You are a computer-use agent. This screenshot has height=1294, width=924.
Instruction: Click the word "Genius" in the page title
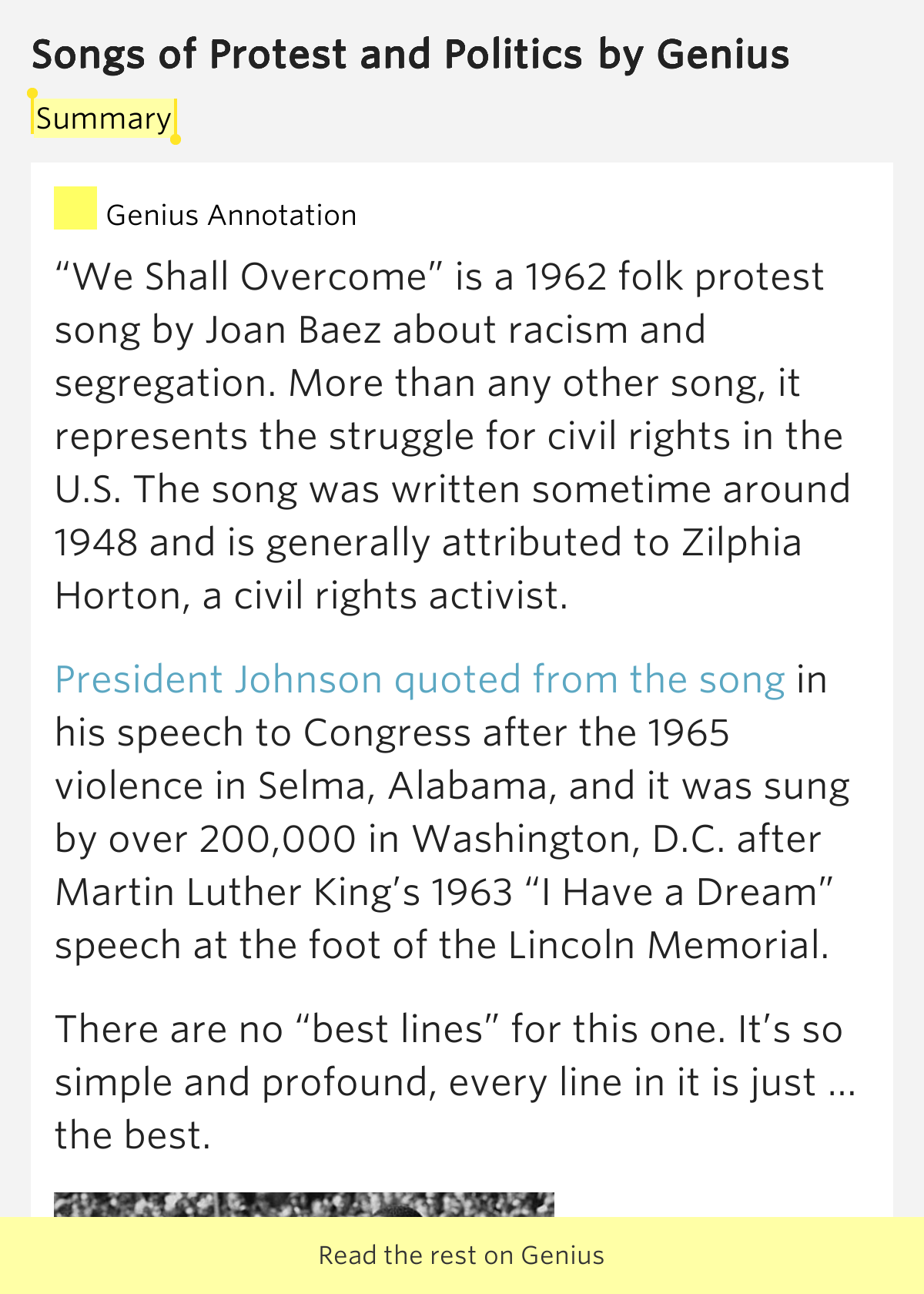[723, 55]
